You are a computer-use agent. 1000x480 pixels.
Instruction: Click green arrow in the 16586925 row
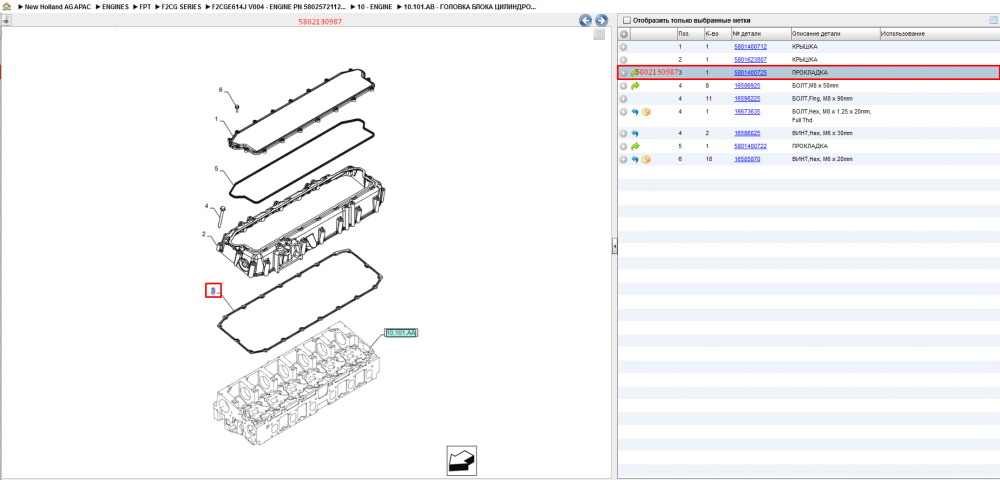[x=635, y=85]
